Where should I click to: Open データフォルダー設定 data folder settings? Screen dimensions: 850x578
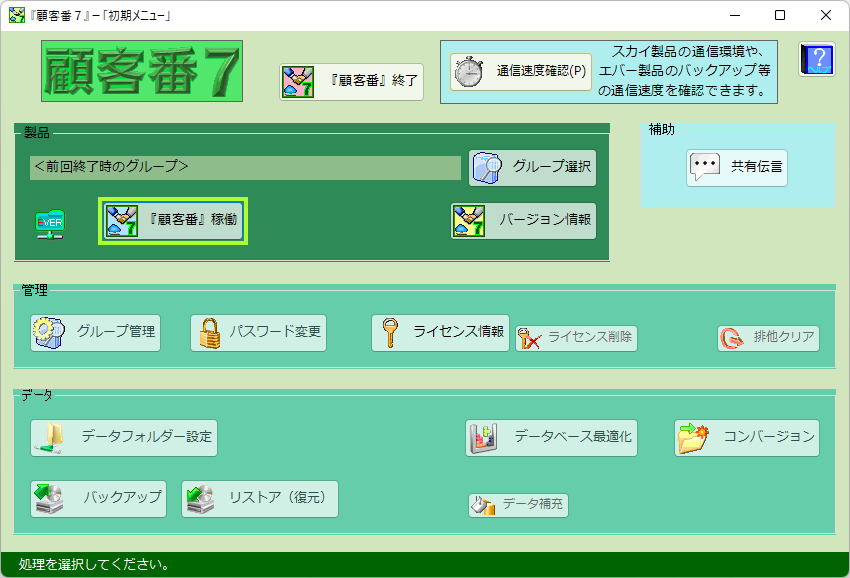pyautogui.click(x=124, y=438)
